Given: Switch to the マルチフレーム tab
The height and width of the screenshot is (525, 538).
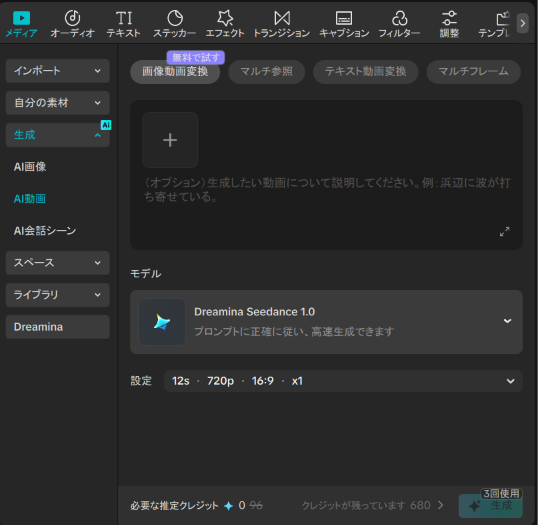Looking at the screenshot, I should coord(473,72).
